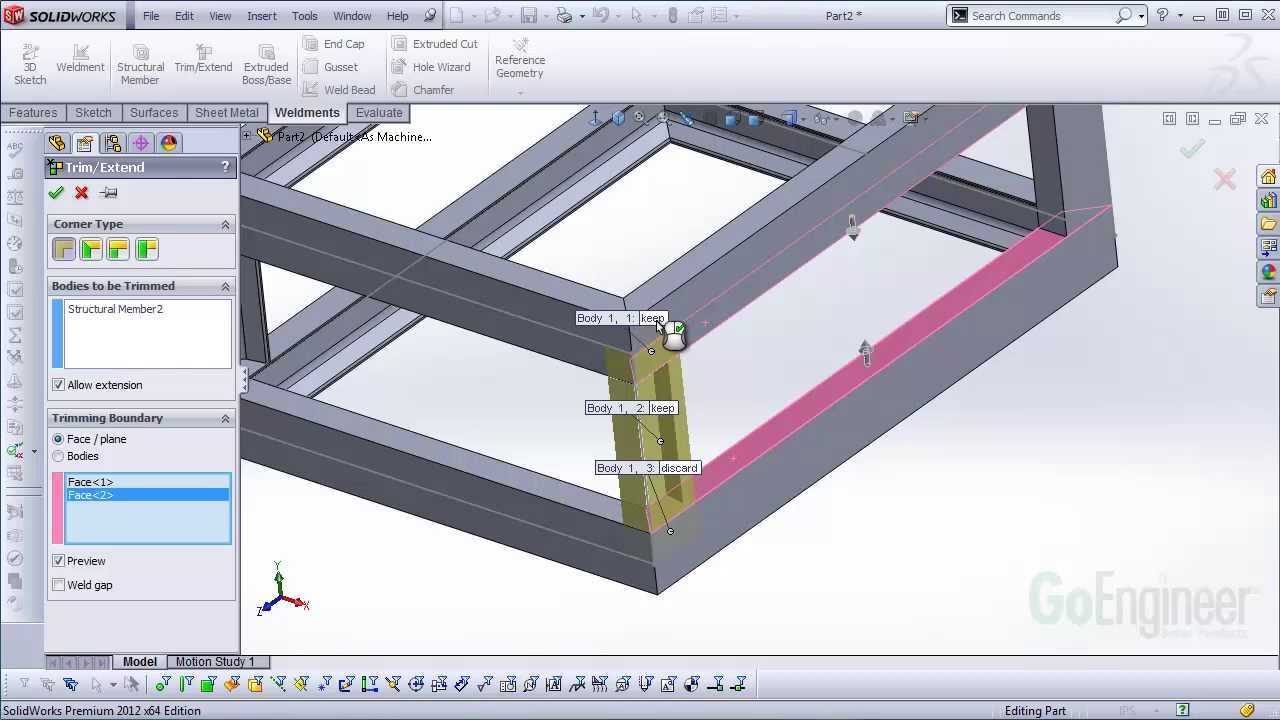Start the Extruded Cut command
The height and width of the screenshot is (720, 1280).
[435, 44]
